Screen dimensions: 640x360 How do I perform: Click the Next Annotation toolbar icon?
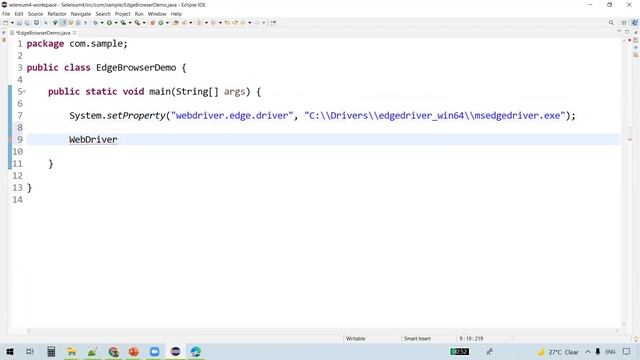200,23
